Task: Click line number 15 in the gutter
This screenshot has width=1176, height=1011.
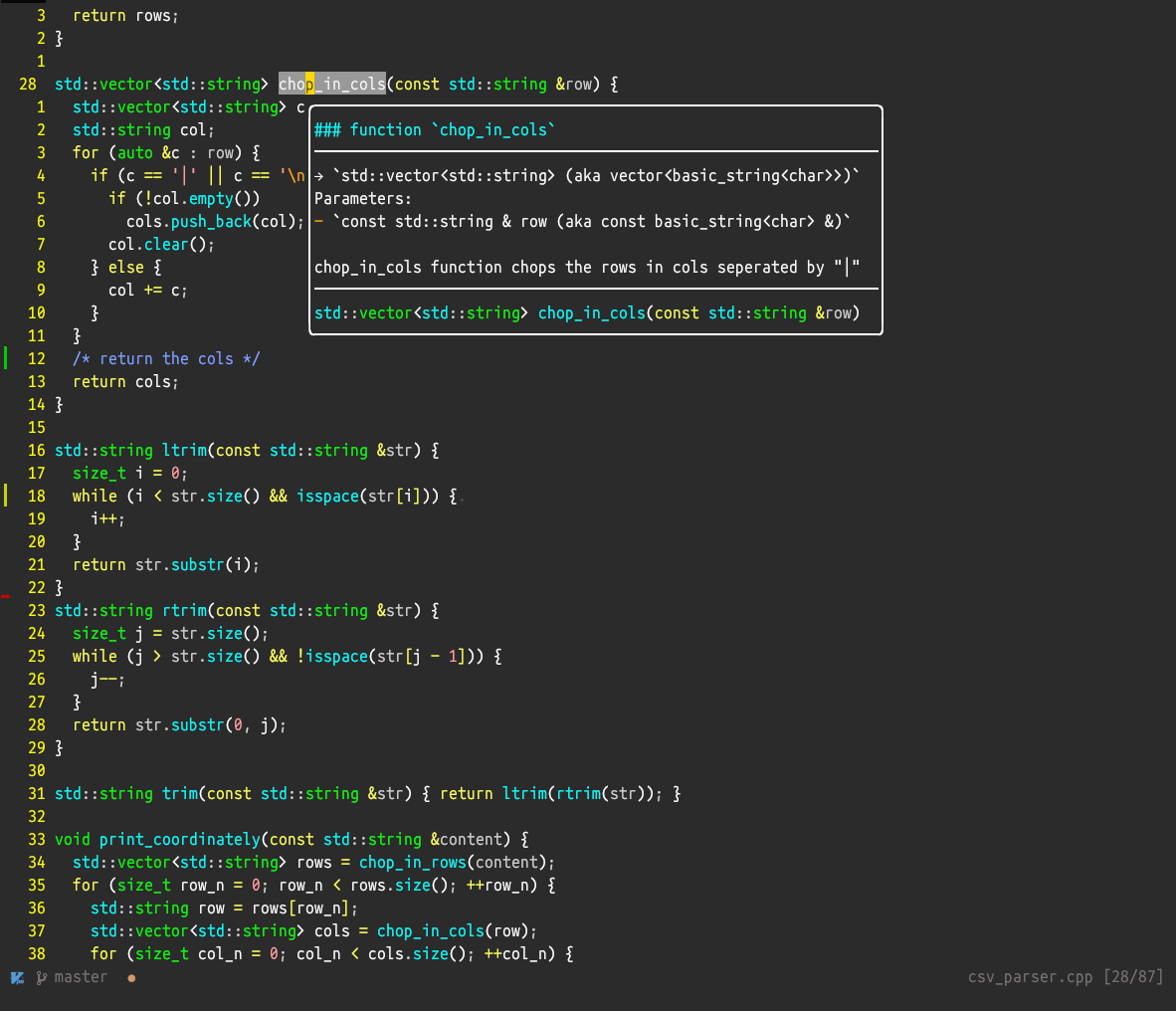Action: (36, 428)
